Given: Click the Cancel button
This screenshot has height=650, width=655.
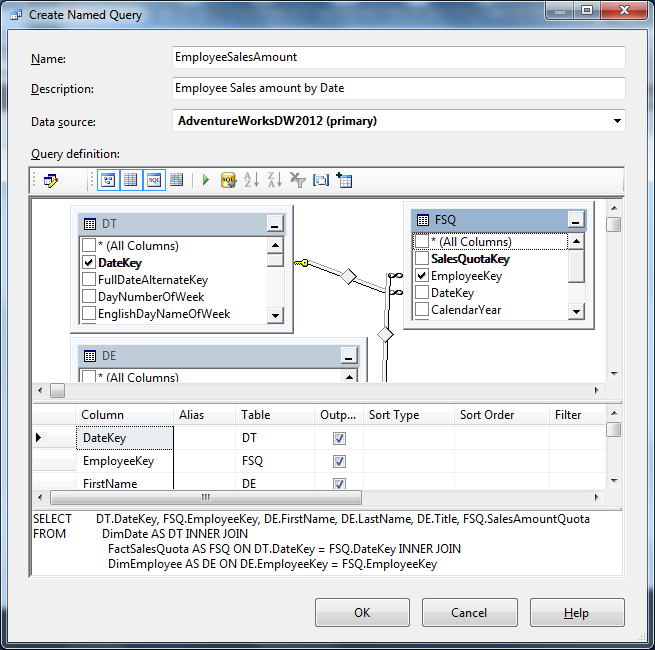Looking at the screenshot, I should point(470,612).
